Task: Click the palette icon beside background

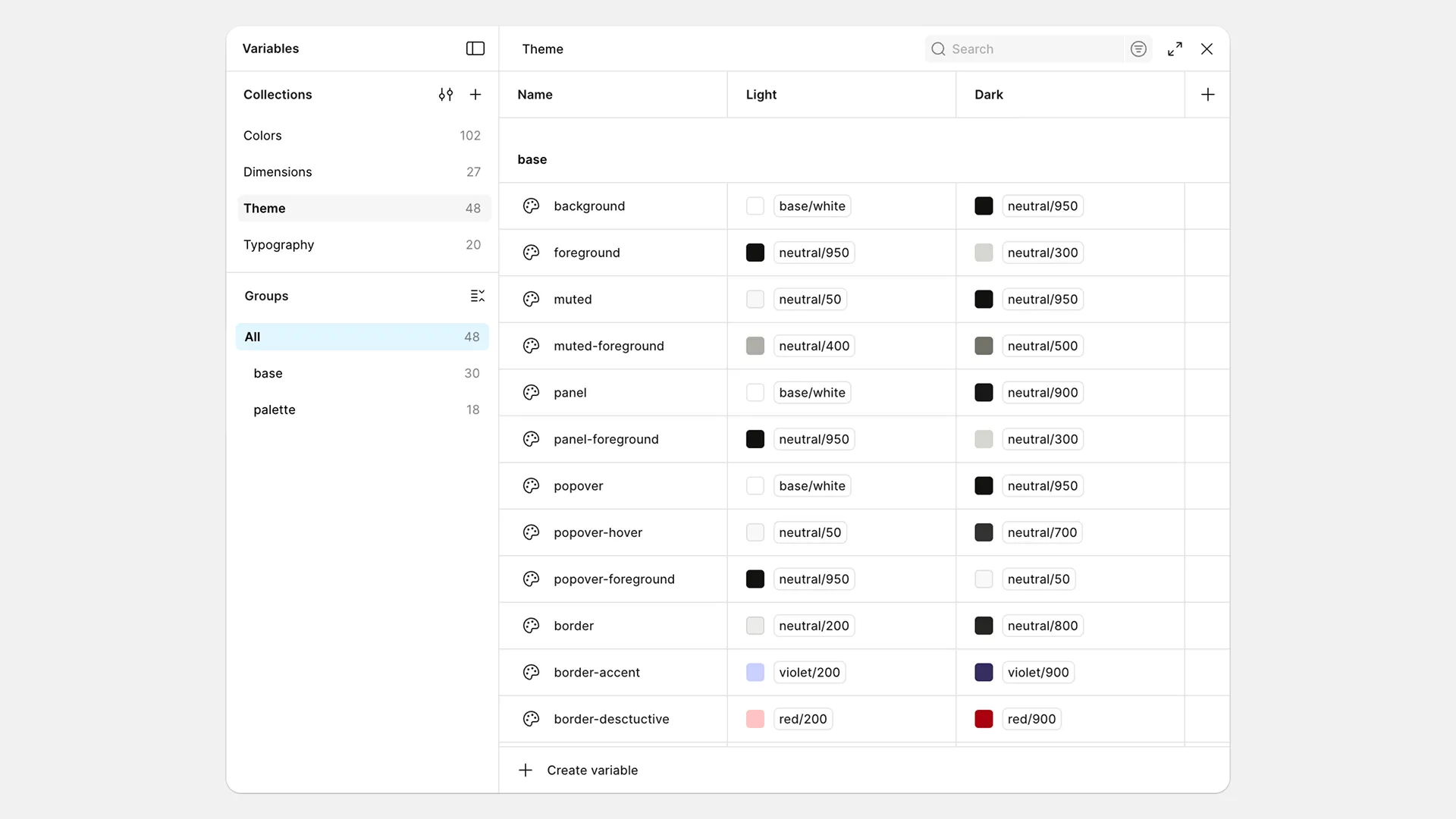Action: click(530, 206)
